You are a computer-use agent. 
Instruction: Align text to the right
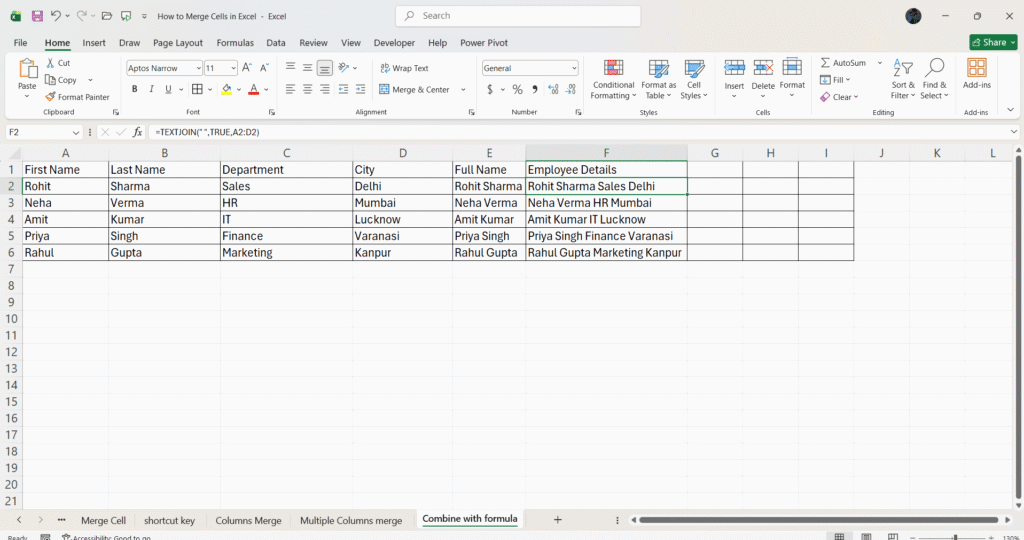[325, 89]
